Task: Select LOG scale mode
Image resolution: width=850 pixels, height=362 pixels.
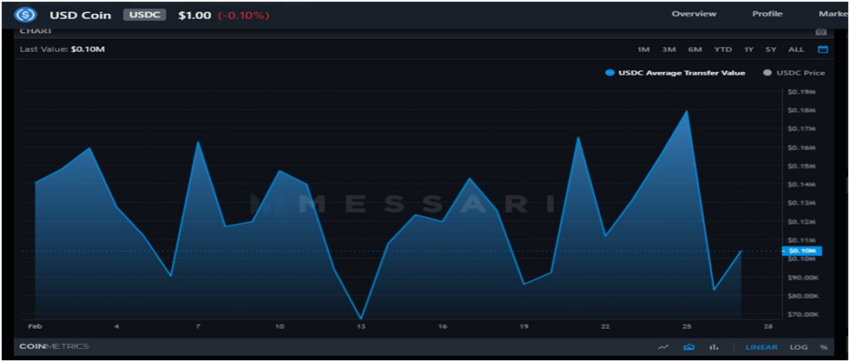Action: point(798,347)
